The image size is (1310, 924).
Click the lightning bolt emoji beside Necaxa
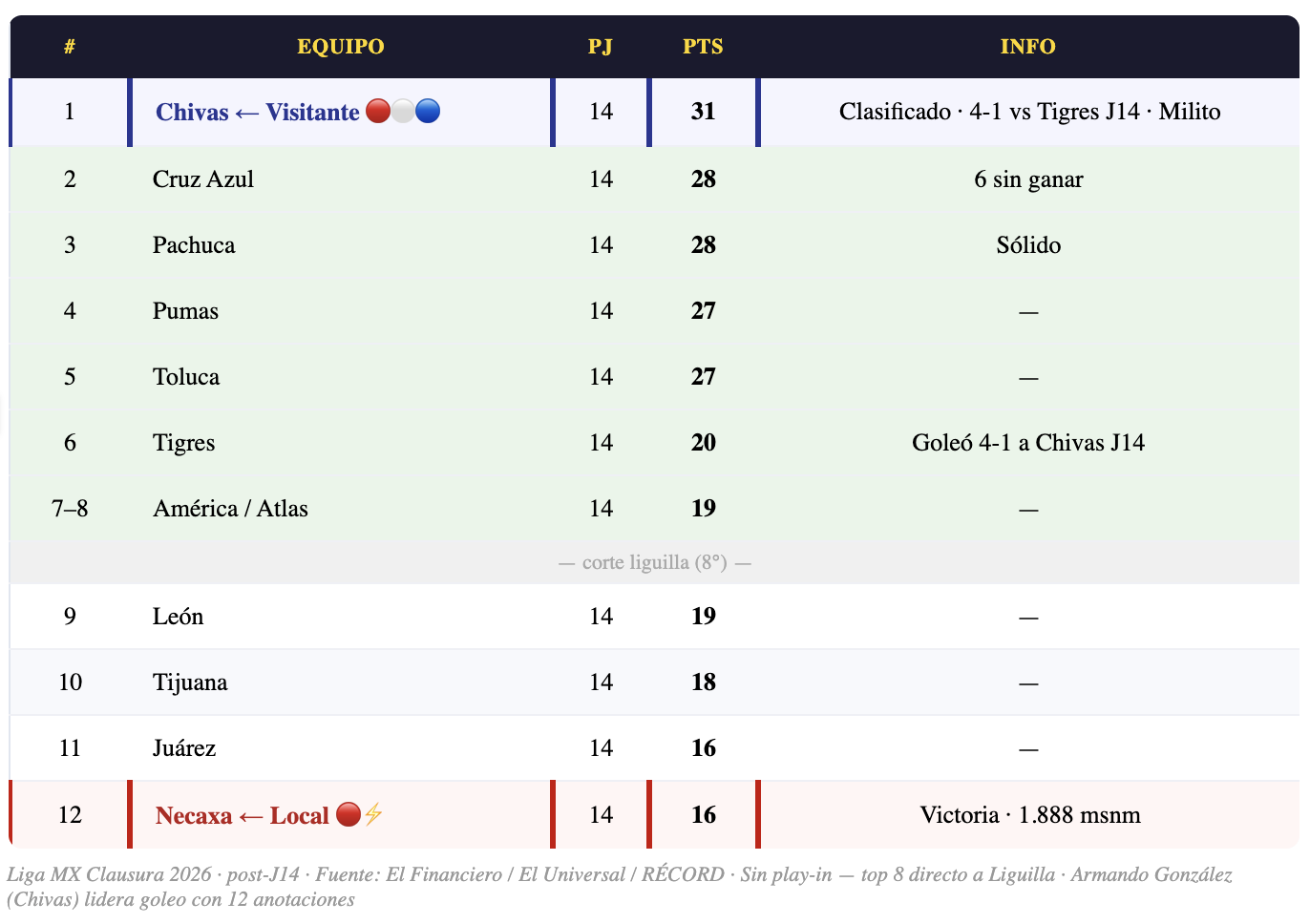[373, 815]
